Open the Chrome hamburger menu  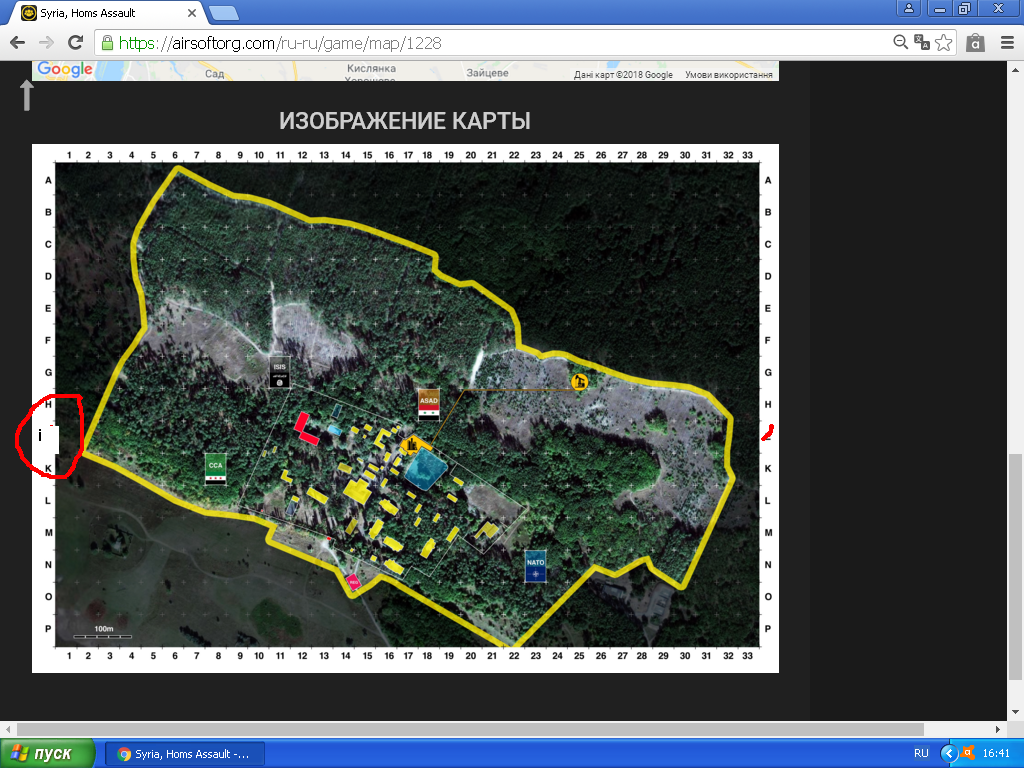pos(1007,43)
